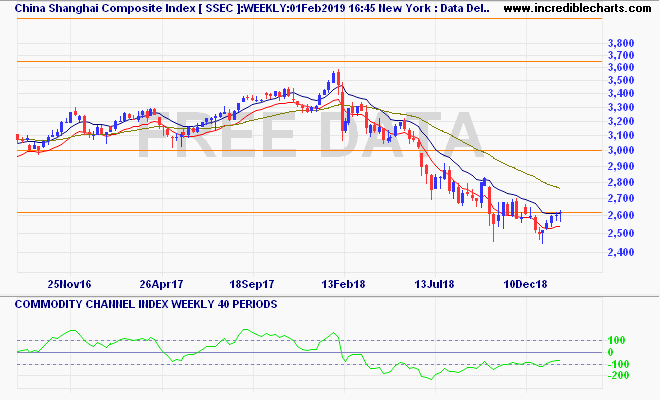Select the 2,600 price level label
This screenshot has height=400, width=660.
621,216
